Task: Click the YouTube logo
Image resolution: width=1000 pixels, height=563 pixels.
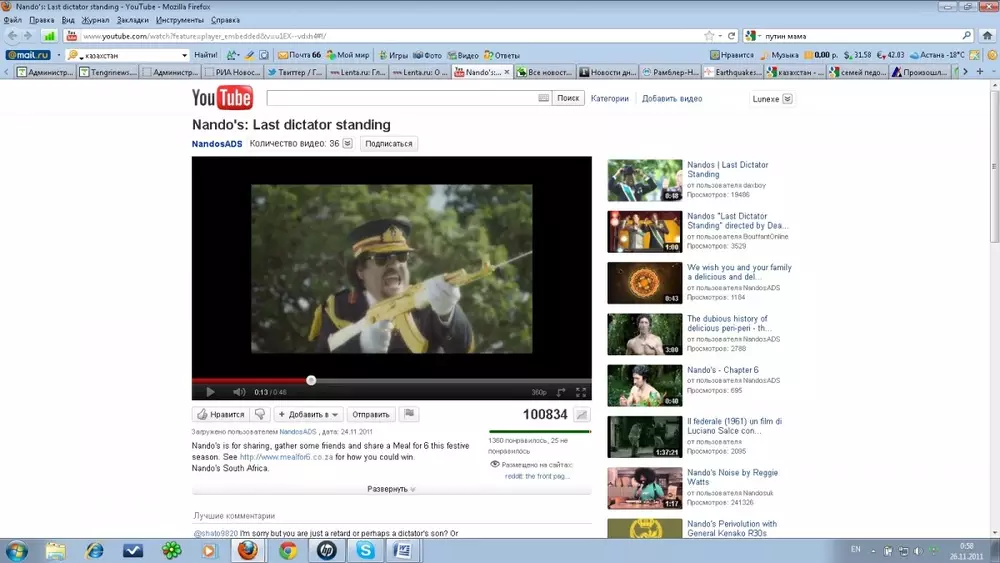Action: pyautogui.click(x=222, y=98)
